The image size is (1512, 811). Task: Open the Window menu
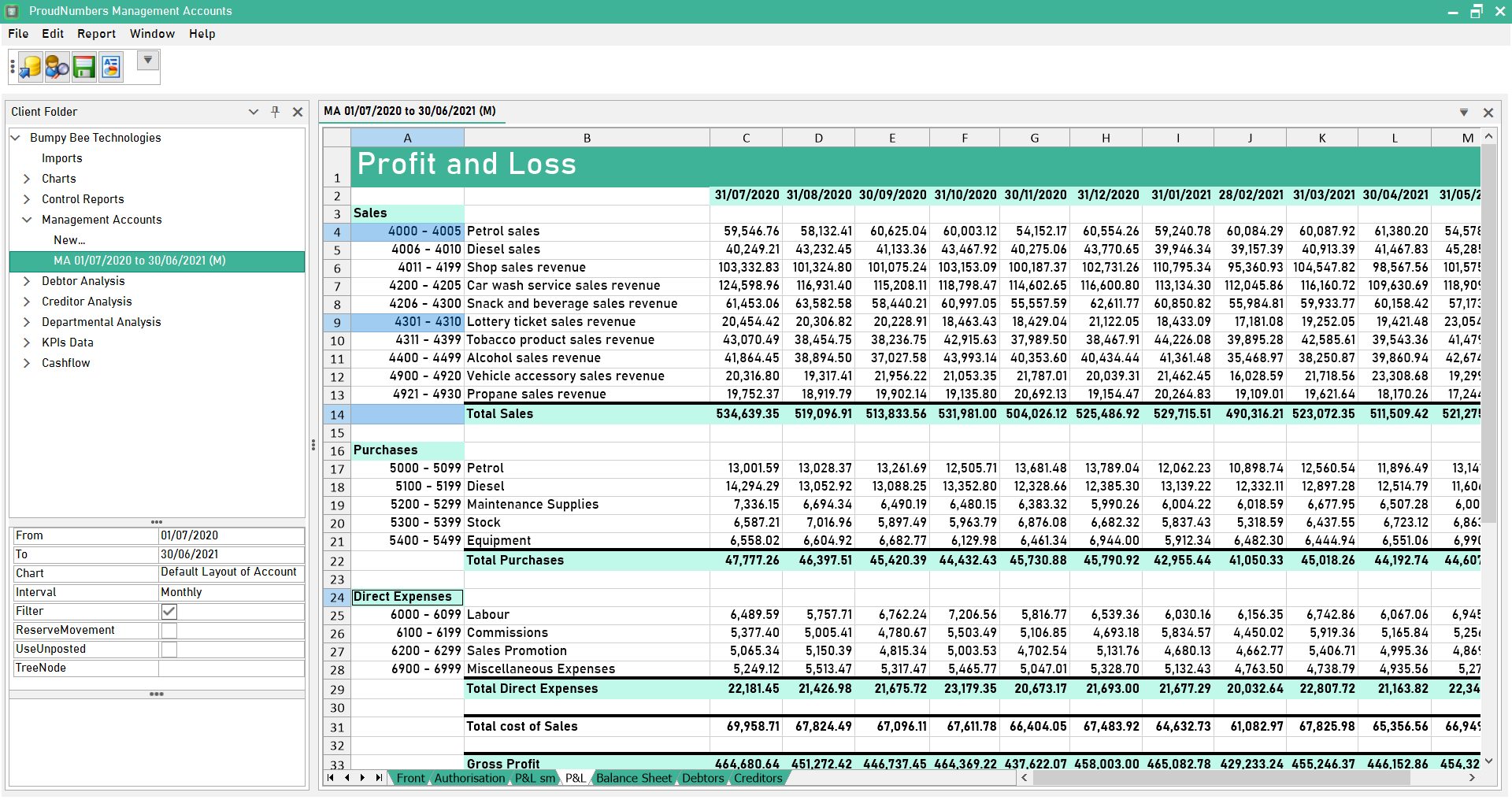[x=152, y=34]
